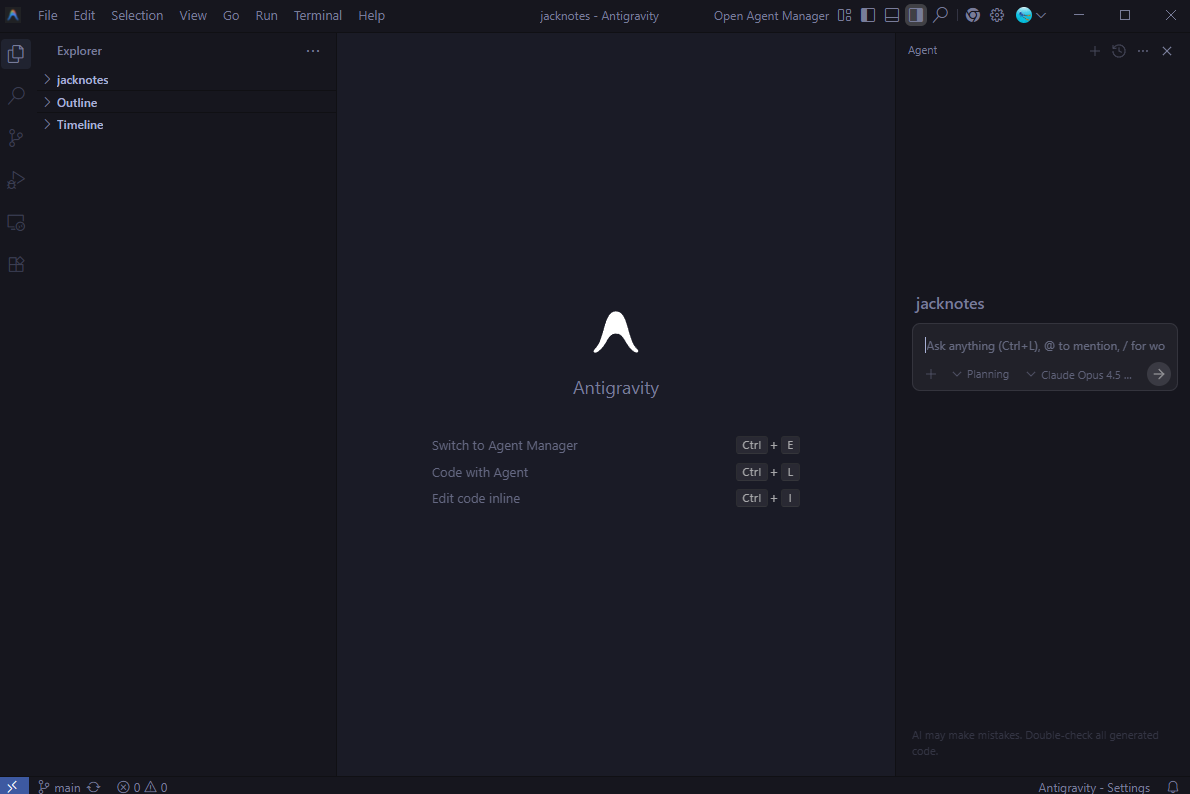Toggle the primary side bar visibility
Image resolution: width=1190 pixels, height=794 pixels.
coord(868,15)
